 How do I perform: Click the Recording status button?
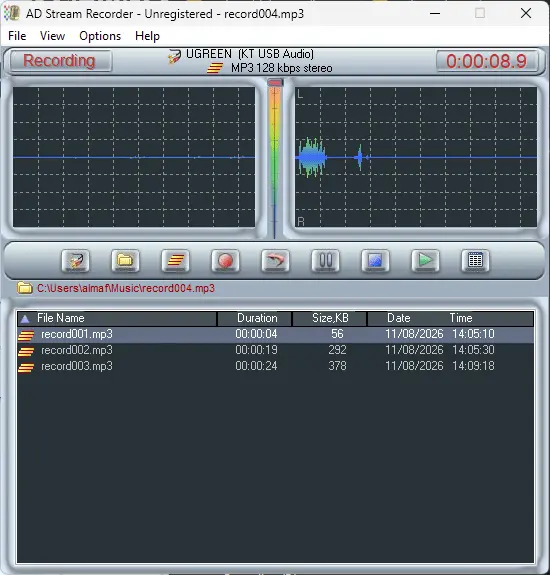61,61
